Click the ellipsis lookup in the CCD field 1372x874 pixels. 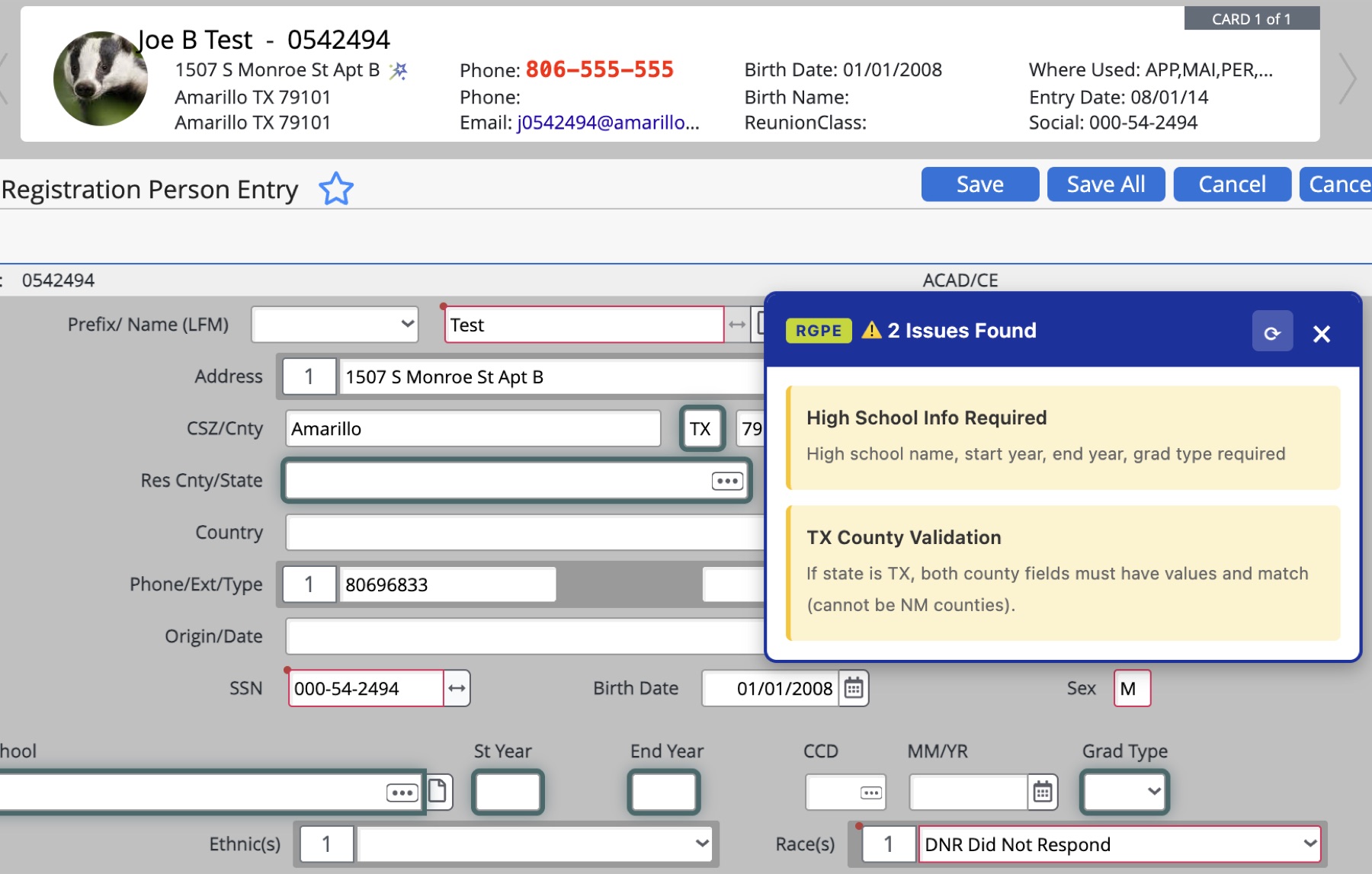871,792
